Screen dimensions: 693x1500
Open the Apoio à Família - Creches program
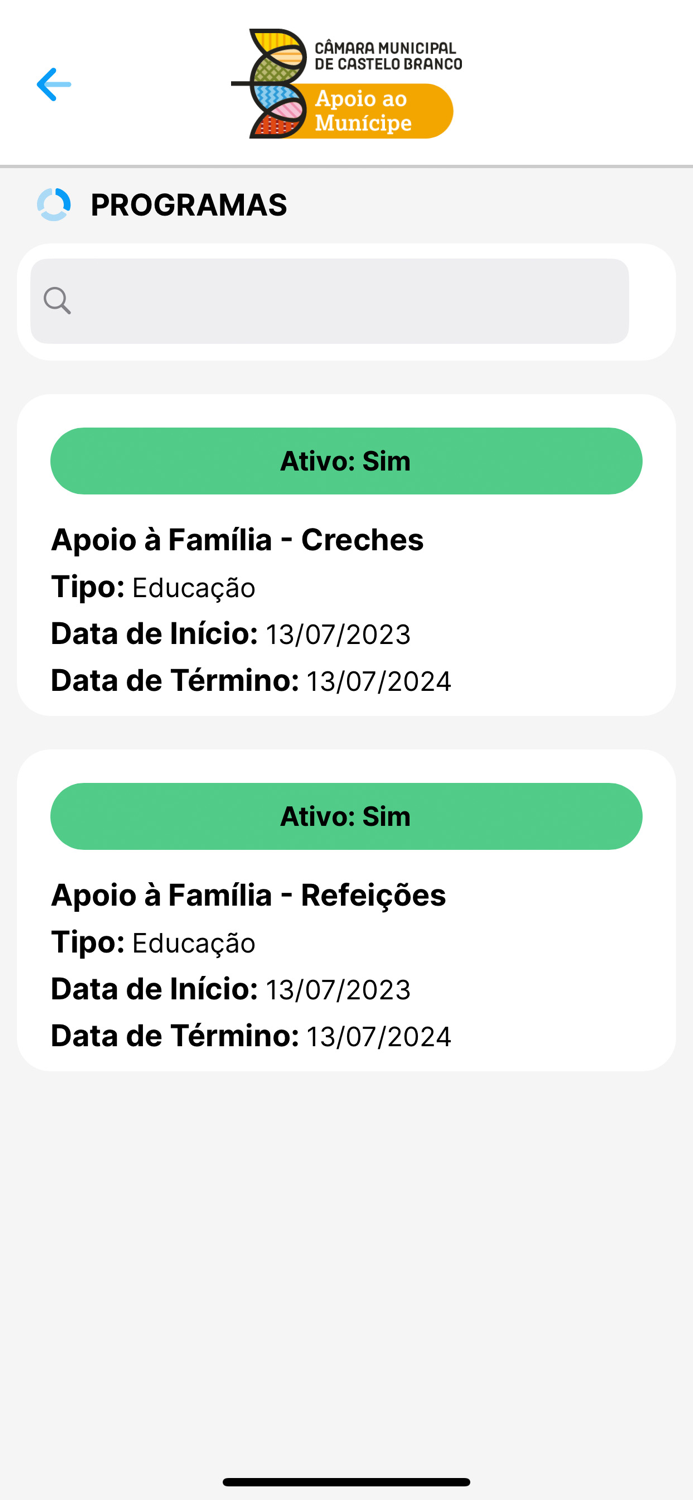click(237, 539)
